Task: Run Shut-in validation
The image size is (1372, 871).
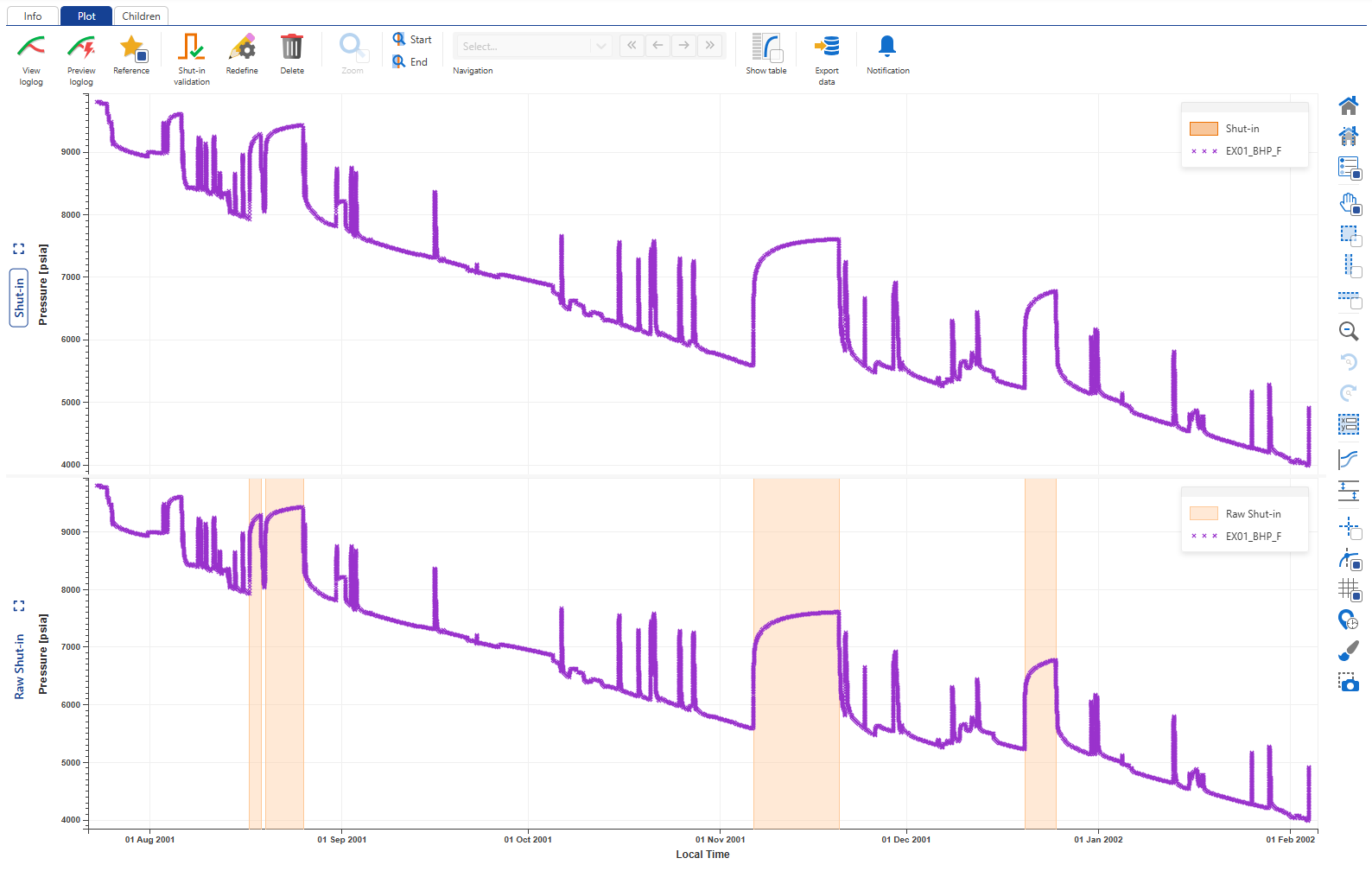Action: pyautogui.click(x=191, y=48)
